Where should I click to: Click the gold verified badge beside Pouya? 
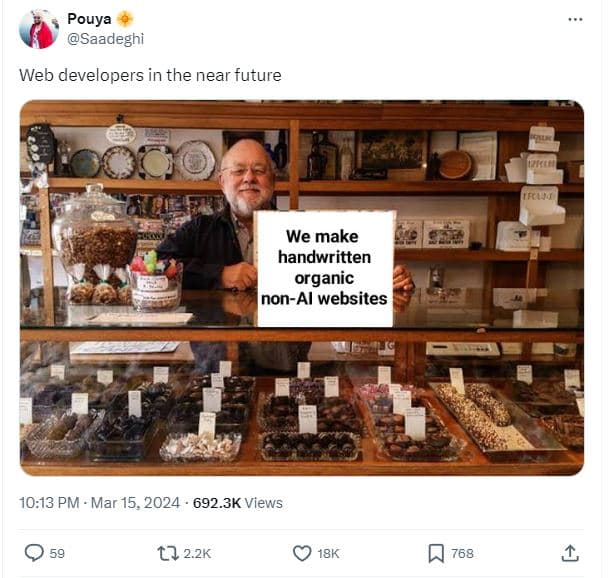(125, 19)
